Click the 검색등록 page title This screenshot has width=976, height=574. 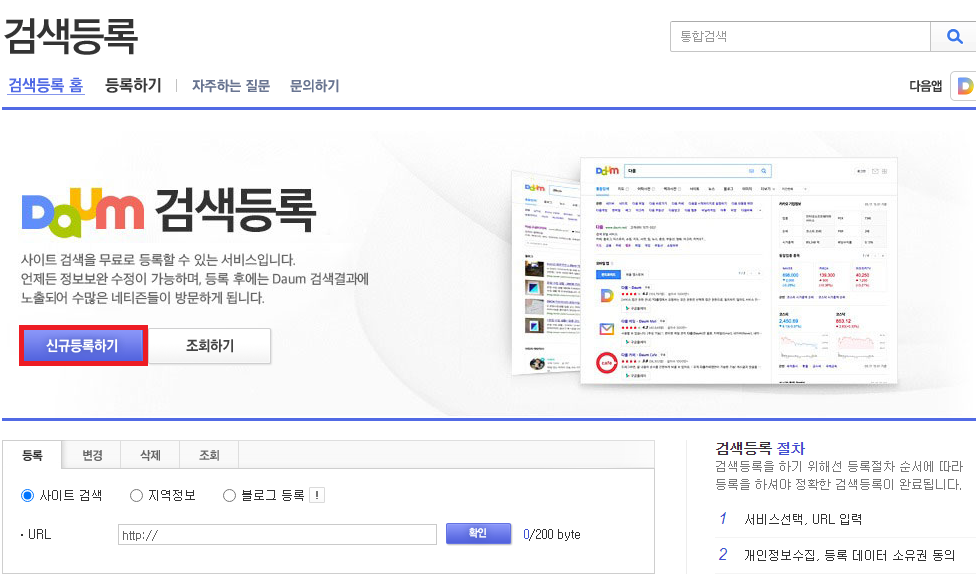(x=70, y=36)
